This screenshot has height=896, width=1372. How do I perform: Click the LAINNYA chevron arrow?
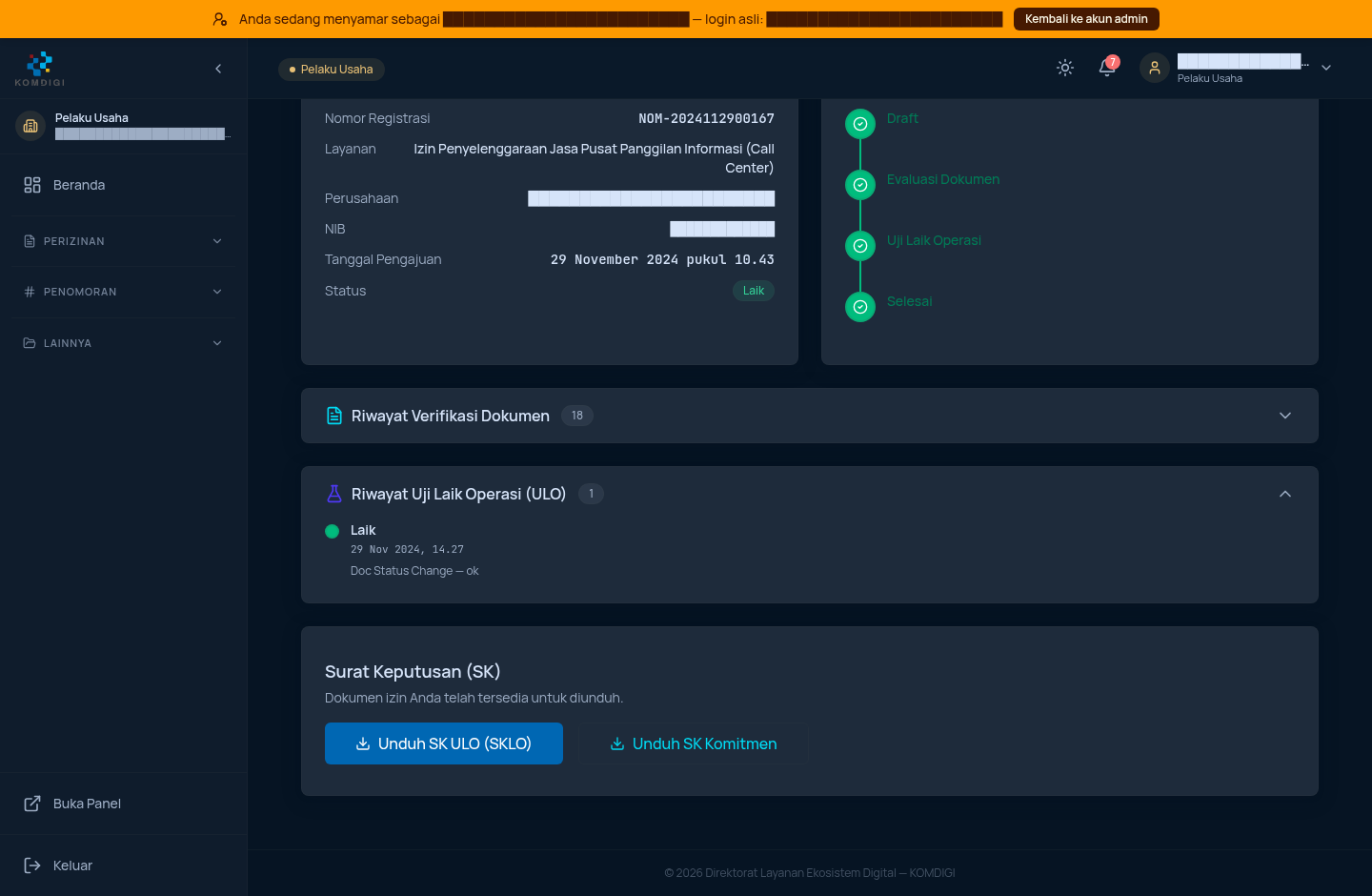(x=217, y=343)
